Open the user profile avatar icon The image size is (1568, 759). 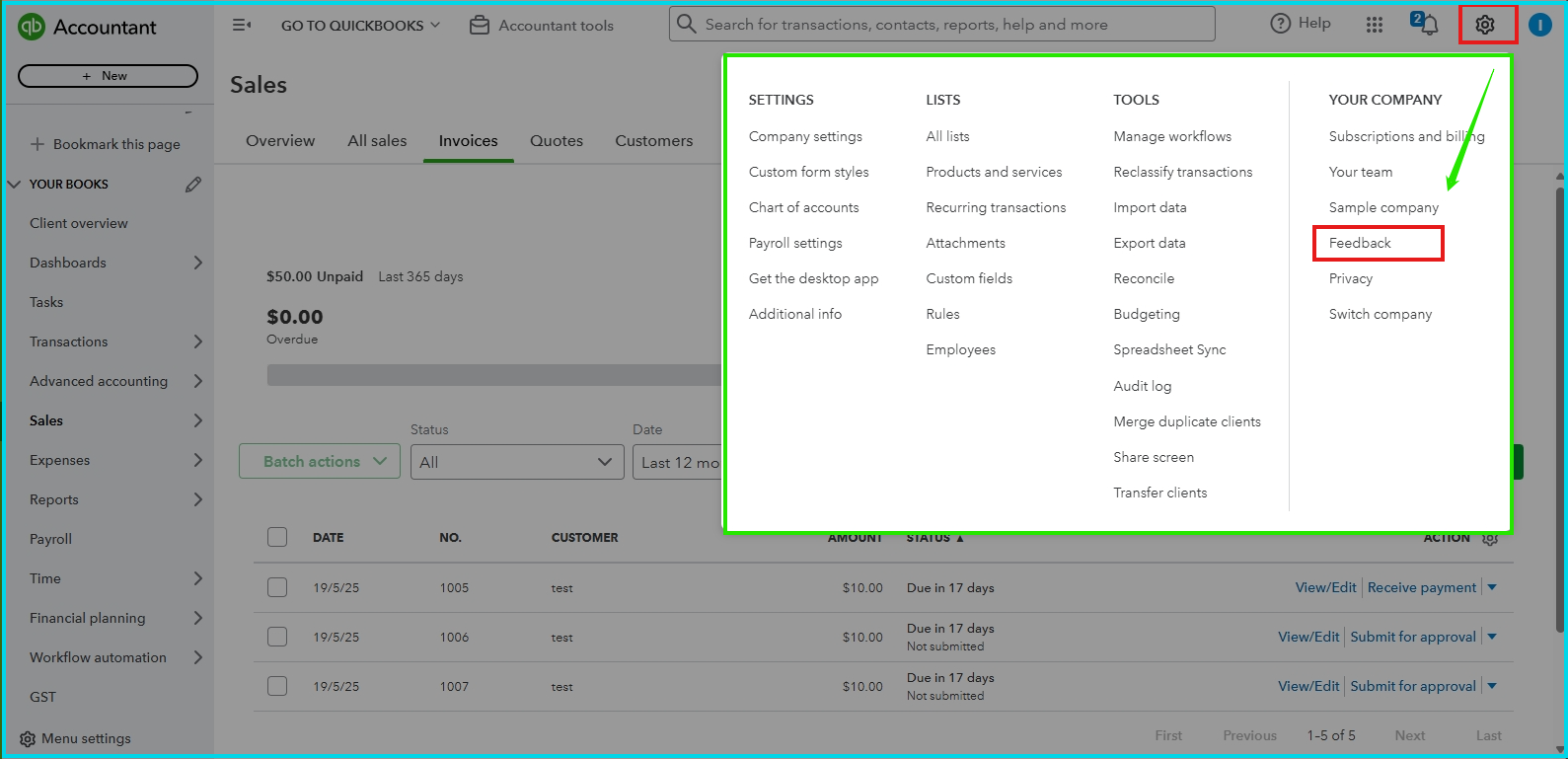click(1539, 25)
